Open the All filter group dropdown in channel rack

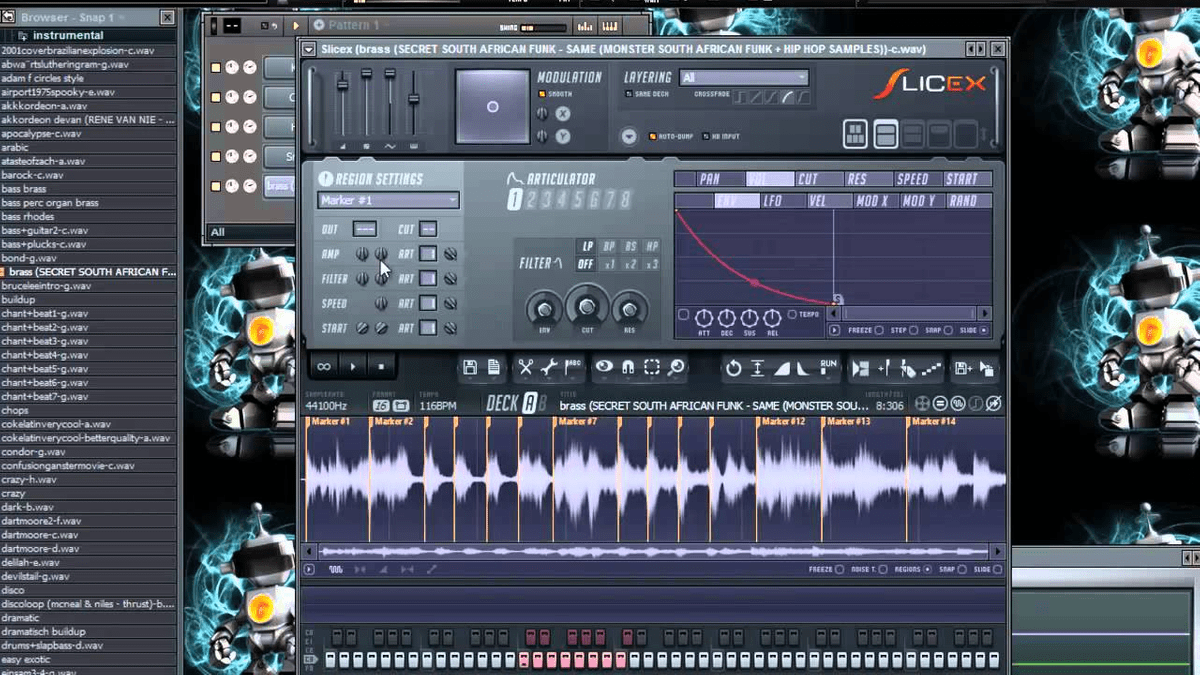252,232
